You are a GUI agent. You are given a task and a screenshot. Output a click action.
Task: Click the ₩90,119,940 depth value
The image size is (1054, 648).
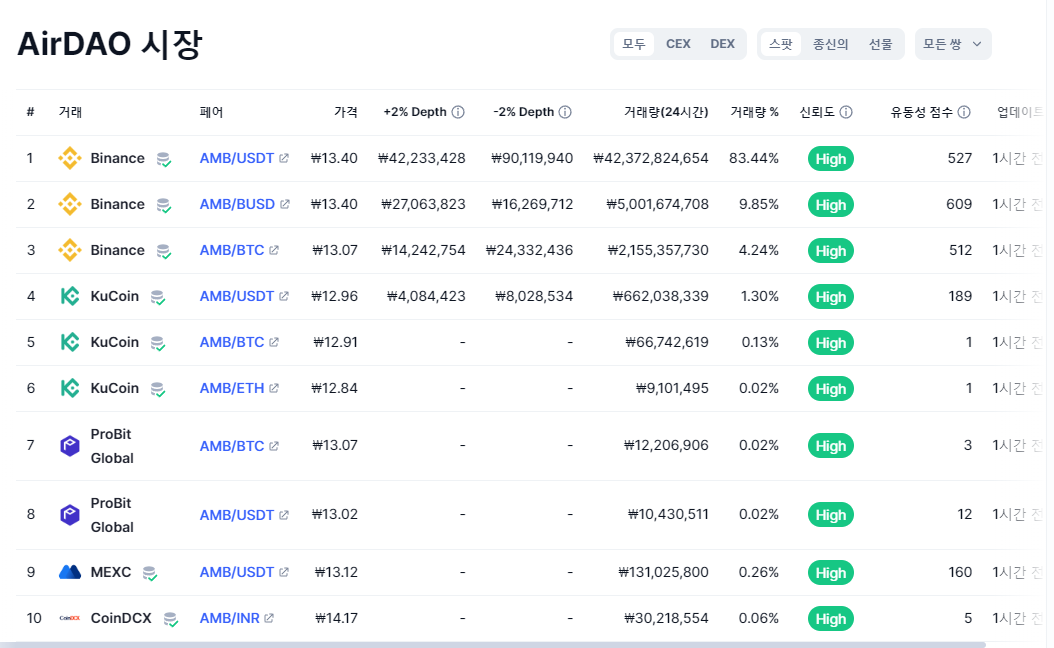pyautogui.click(x=532, y=158)
